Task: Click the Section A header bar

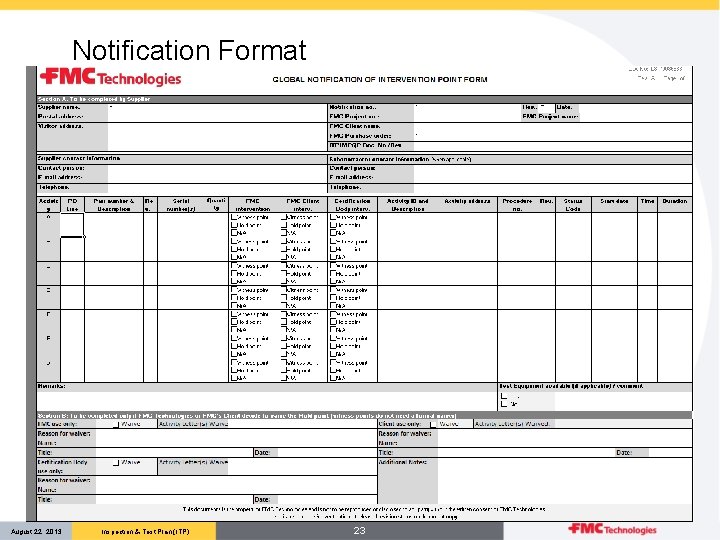Action: 364,99
